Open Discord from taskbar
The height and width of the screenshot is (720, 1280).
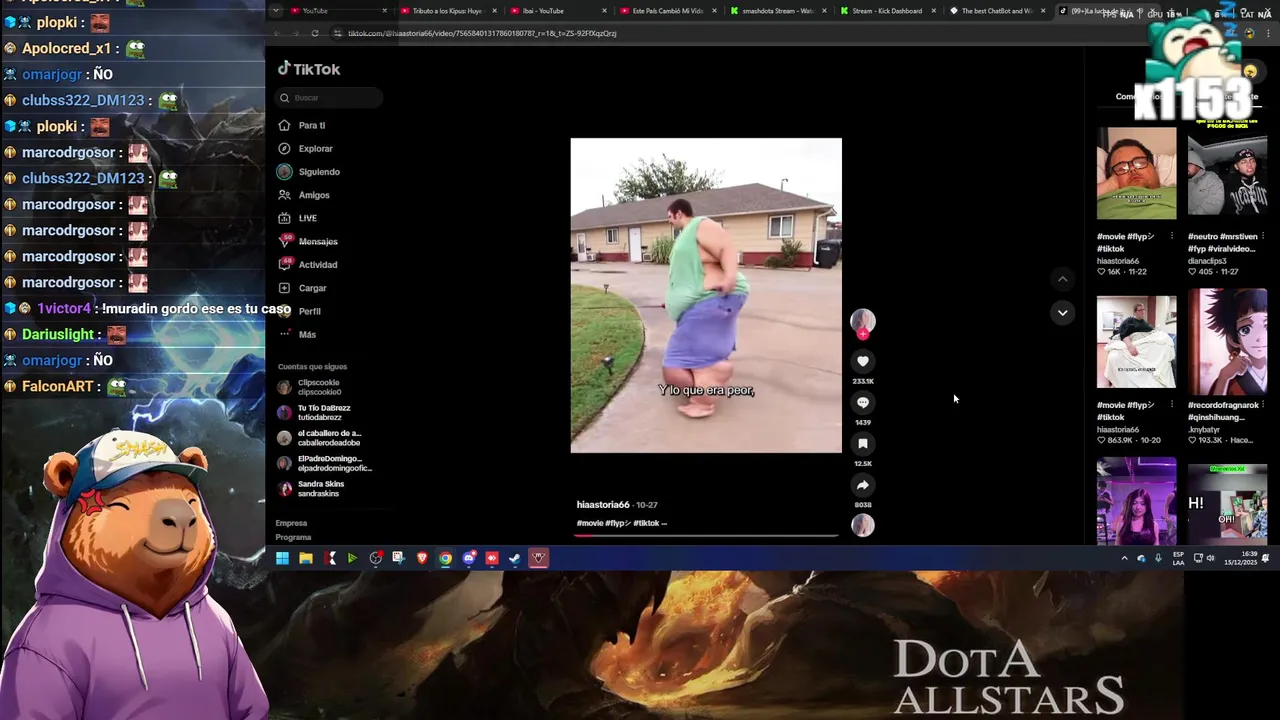coord(469,558)
